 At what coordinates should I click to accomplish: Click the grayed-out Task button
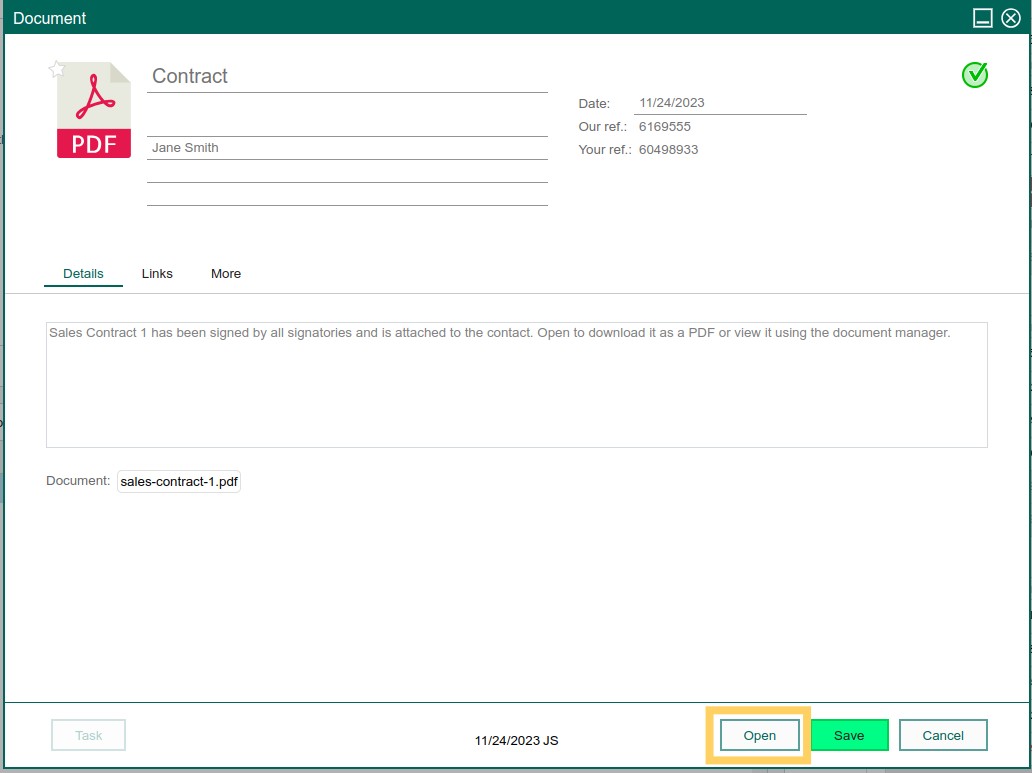click(x=88, y=735)
